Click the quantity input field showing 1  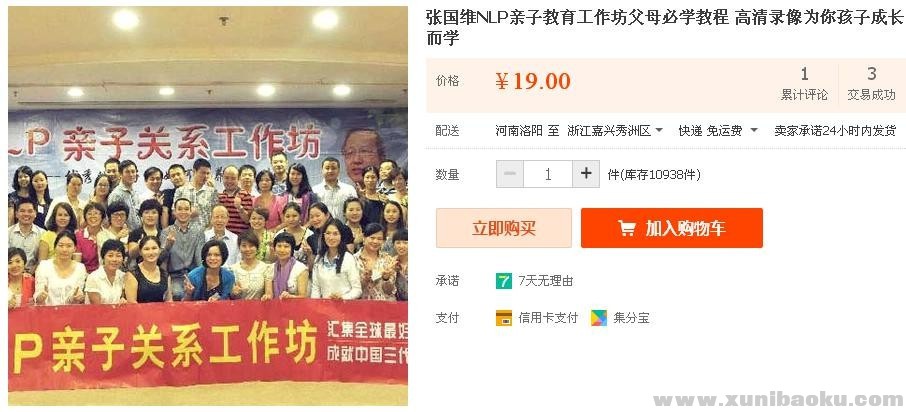point(548,174)
